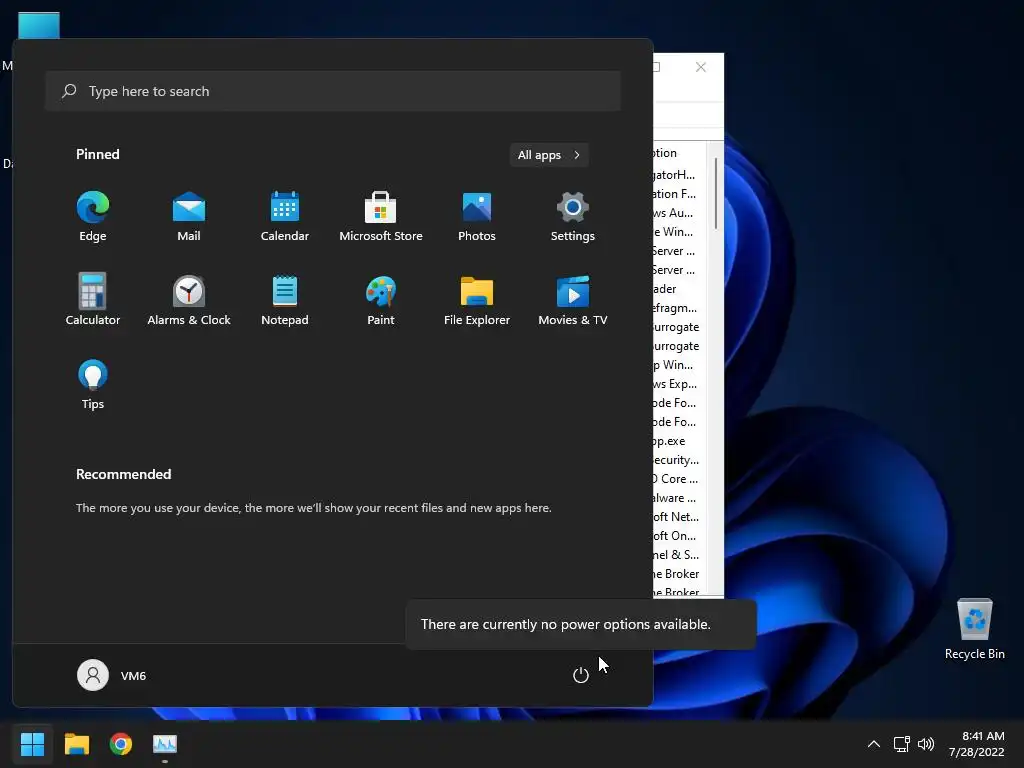Select the 'ecurity...' row in background list
Viewport: 1024px width, 768px height.
point(677,460)
